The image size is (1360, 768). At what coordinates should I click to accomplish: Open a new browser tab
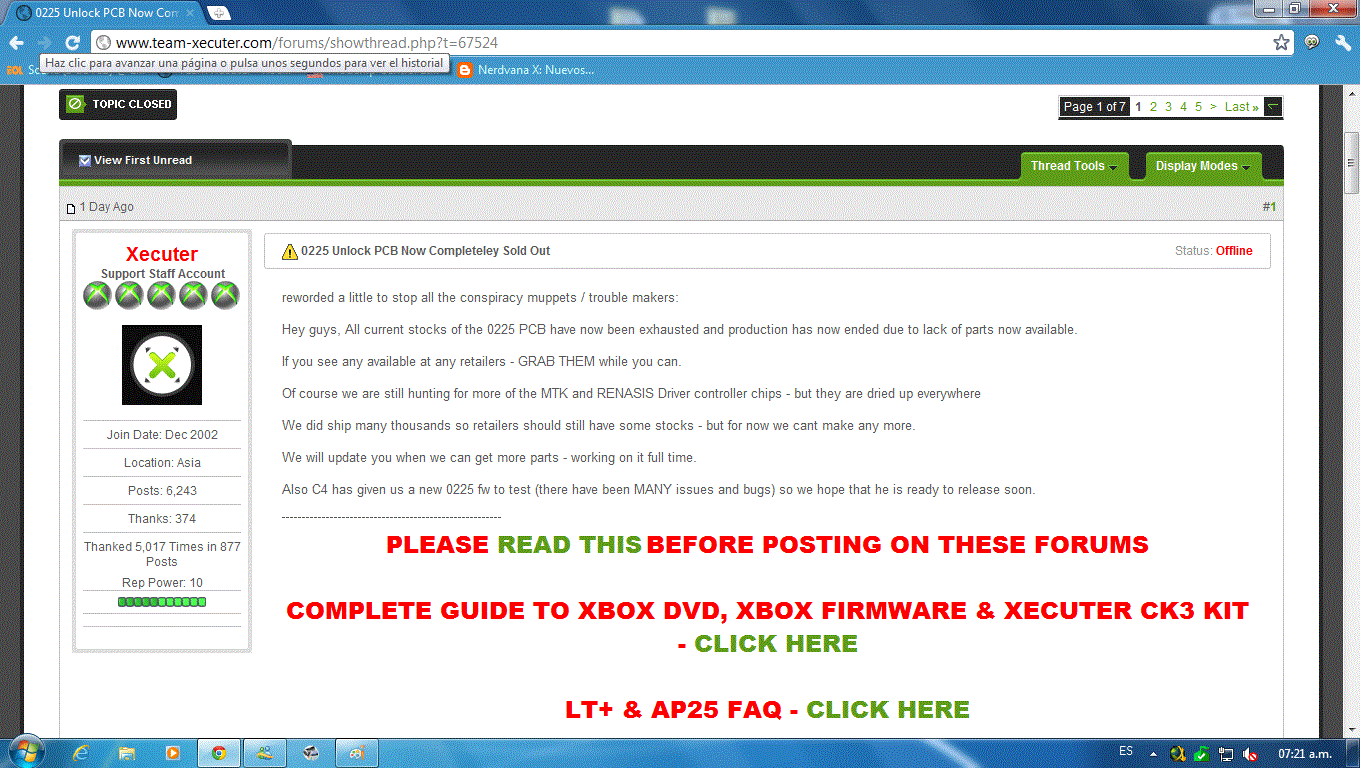pyautogui.click(x=218, y=13)
